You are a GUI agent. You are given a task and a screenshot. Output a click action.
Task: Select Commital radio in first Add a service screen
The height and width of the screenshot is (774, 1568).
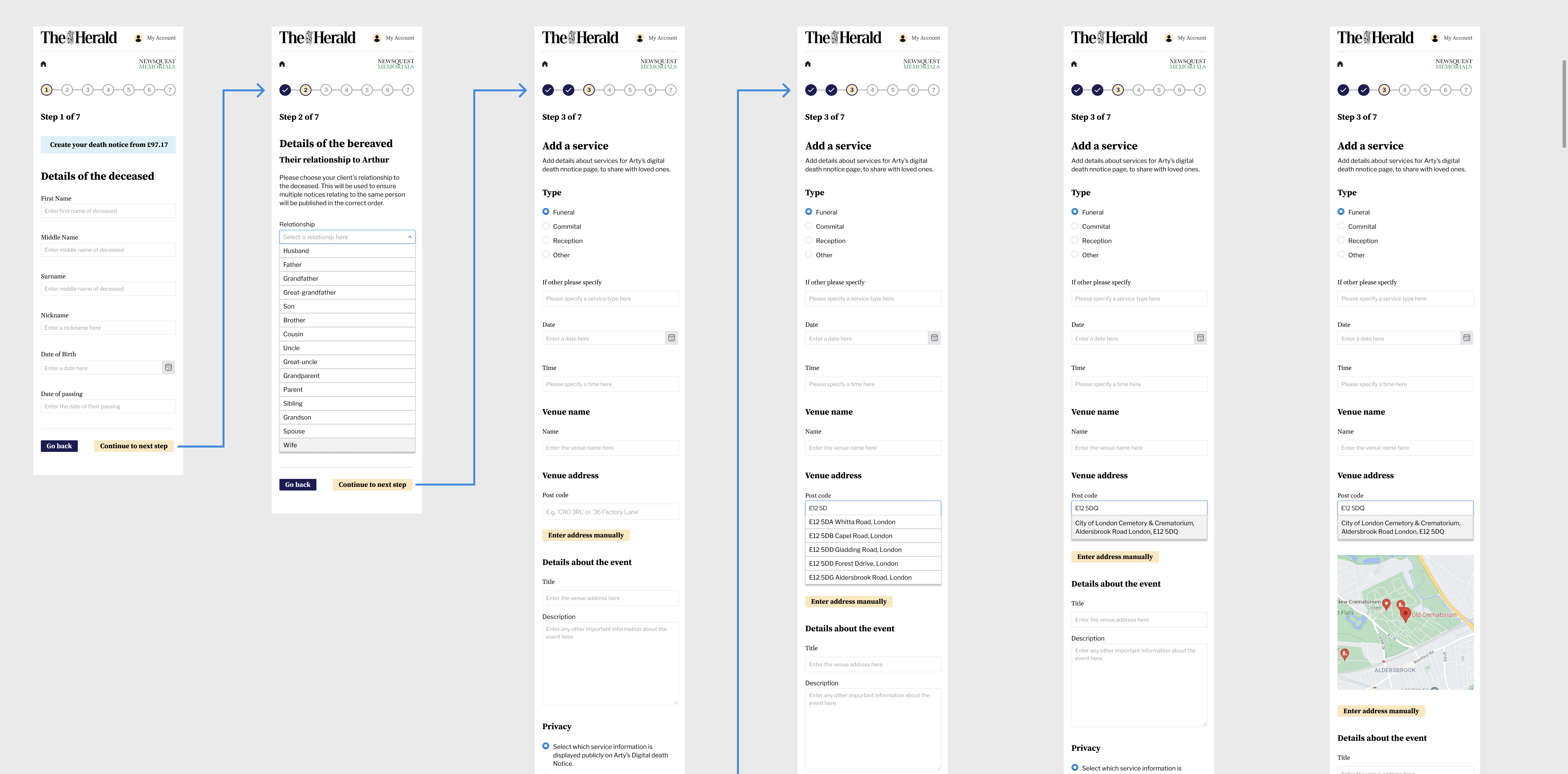tap(545, 226)
